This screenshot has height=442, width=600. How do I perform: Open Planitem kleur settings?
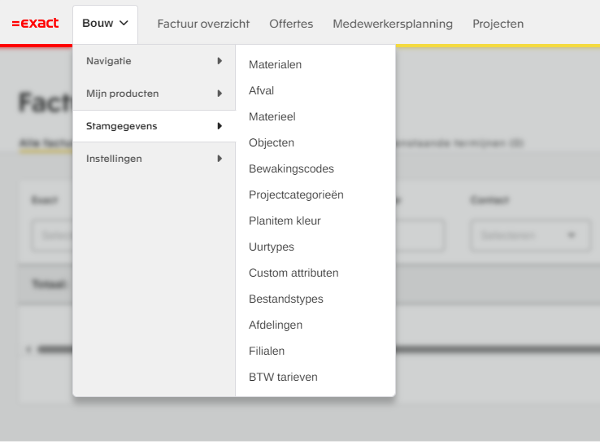coord(284,221)
